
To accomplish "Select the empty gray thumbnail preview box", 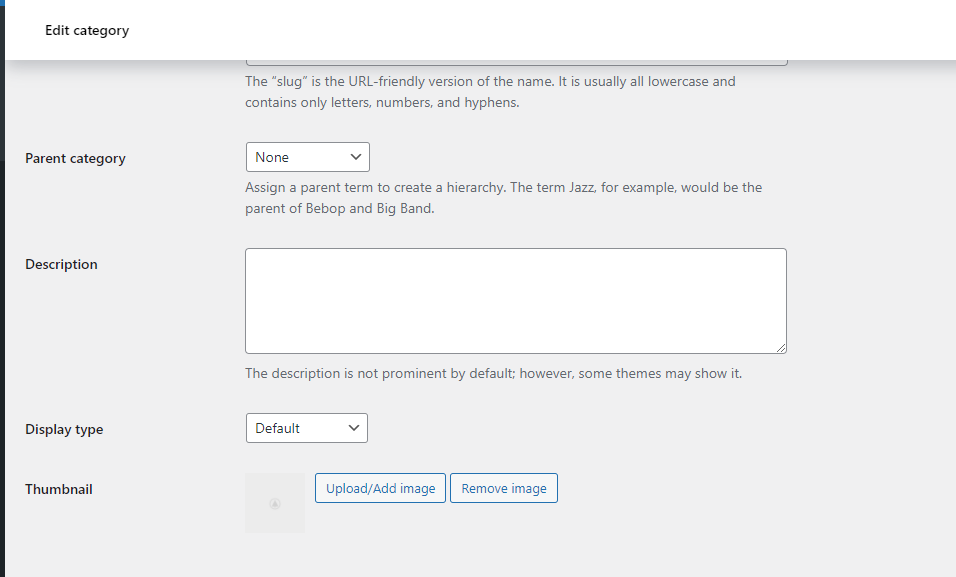I will coord(275,503).
